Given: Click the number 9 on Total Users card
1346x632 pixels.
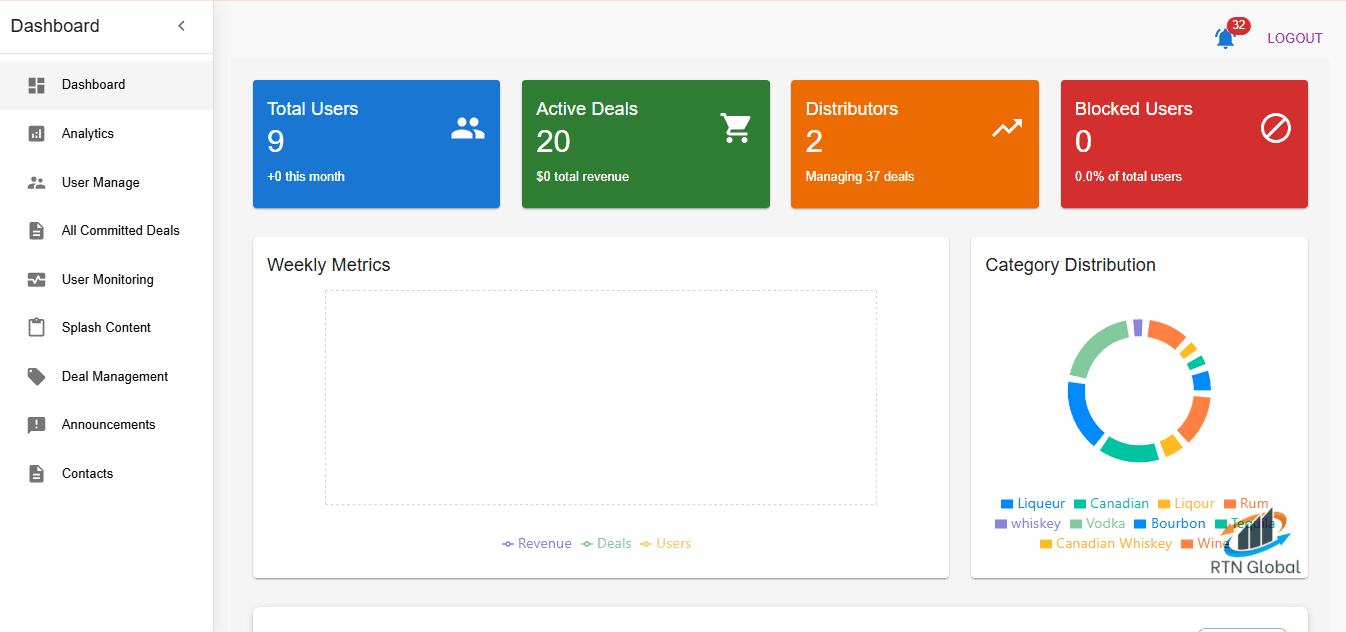Looking at the screenshot, I should pos(276,142).
